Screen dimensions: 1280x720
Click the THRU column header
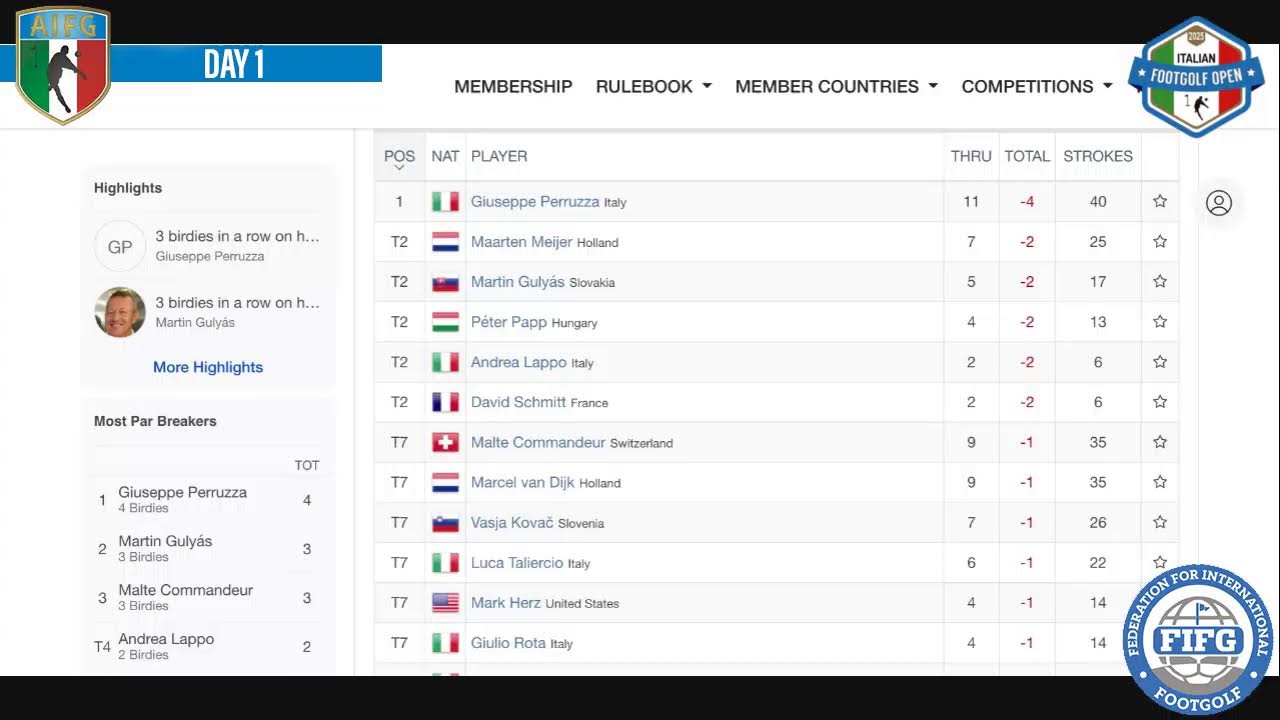click(x=971, y=156)
